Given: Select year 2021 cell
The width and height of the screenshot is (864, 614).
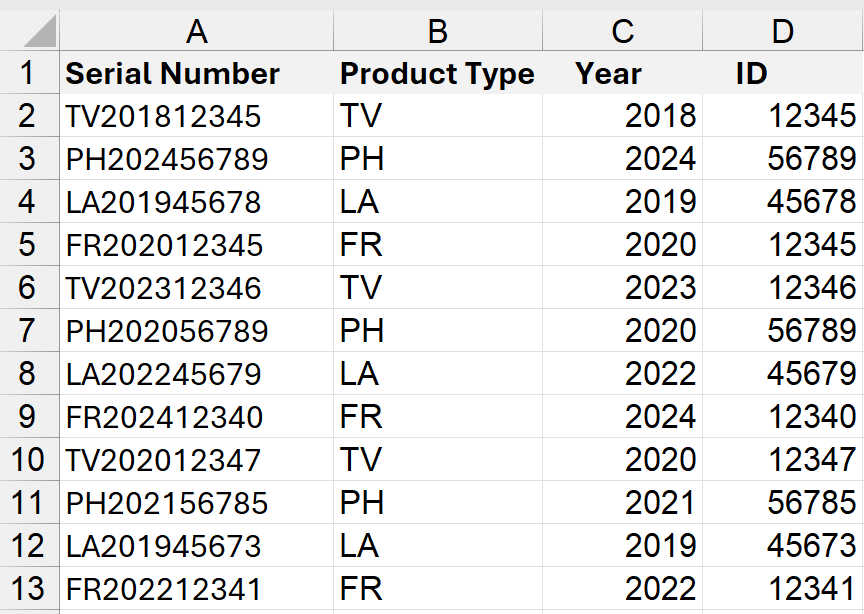Looking at the screenshot, I should tap(660, 502).
